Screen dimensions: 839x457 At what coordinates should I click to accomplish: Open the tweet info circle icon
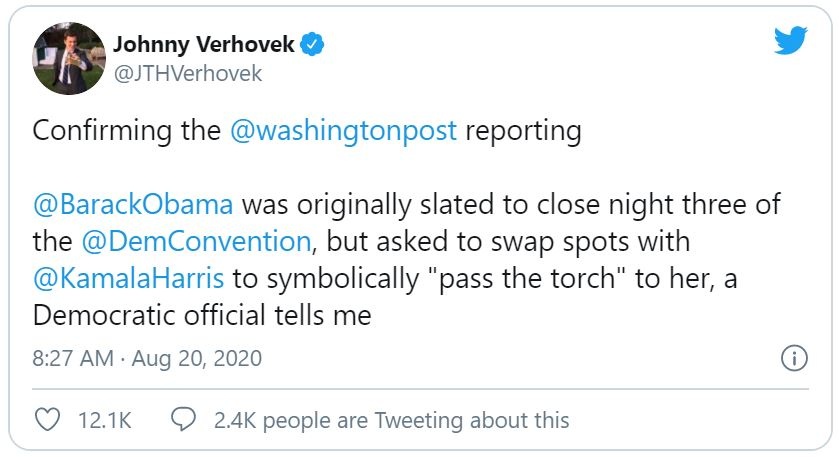pyautogui.click(x=792, y=358)
